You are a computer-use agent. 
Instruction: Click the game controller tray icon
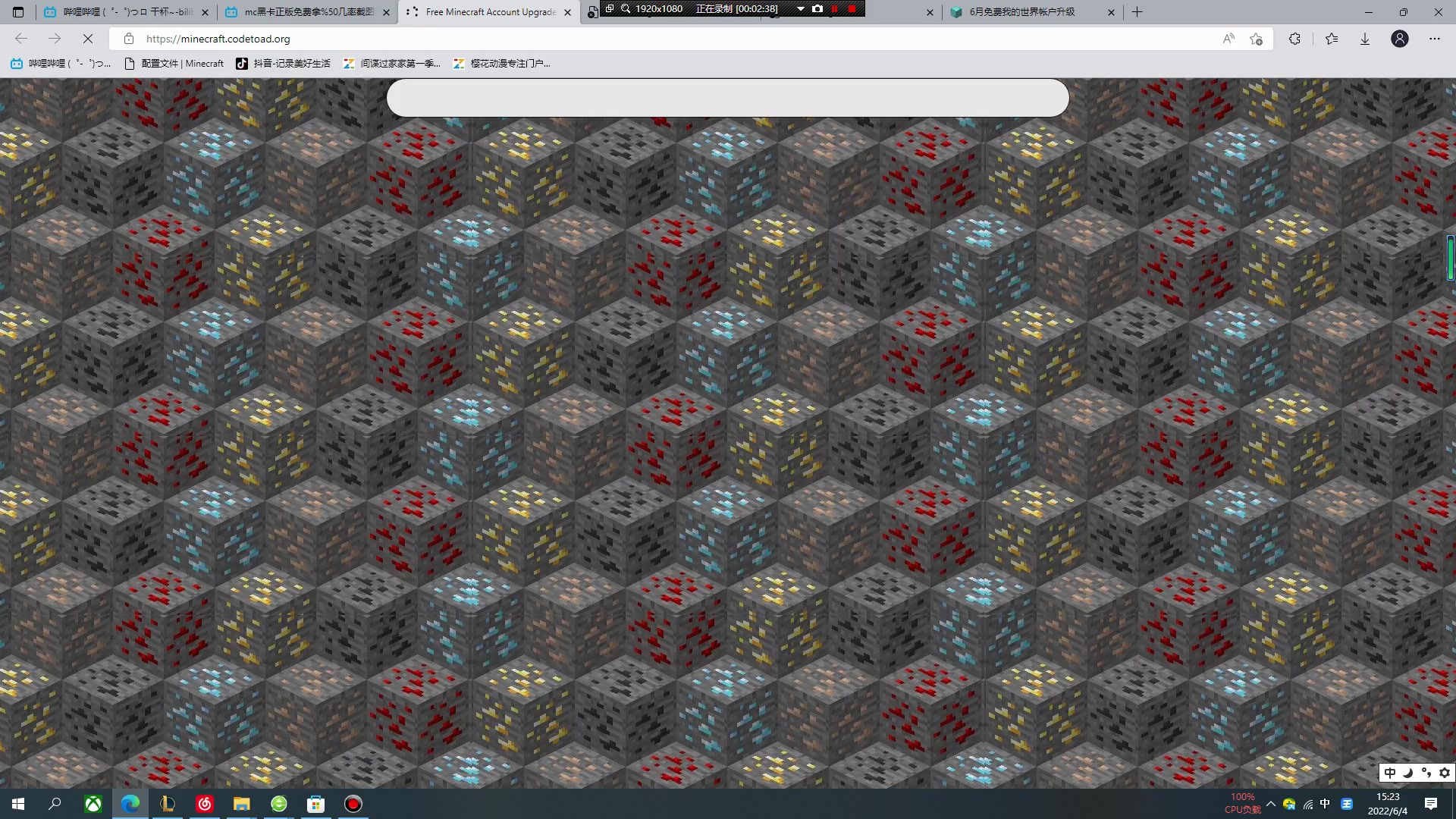click(1289, 804)
